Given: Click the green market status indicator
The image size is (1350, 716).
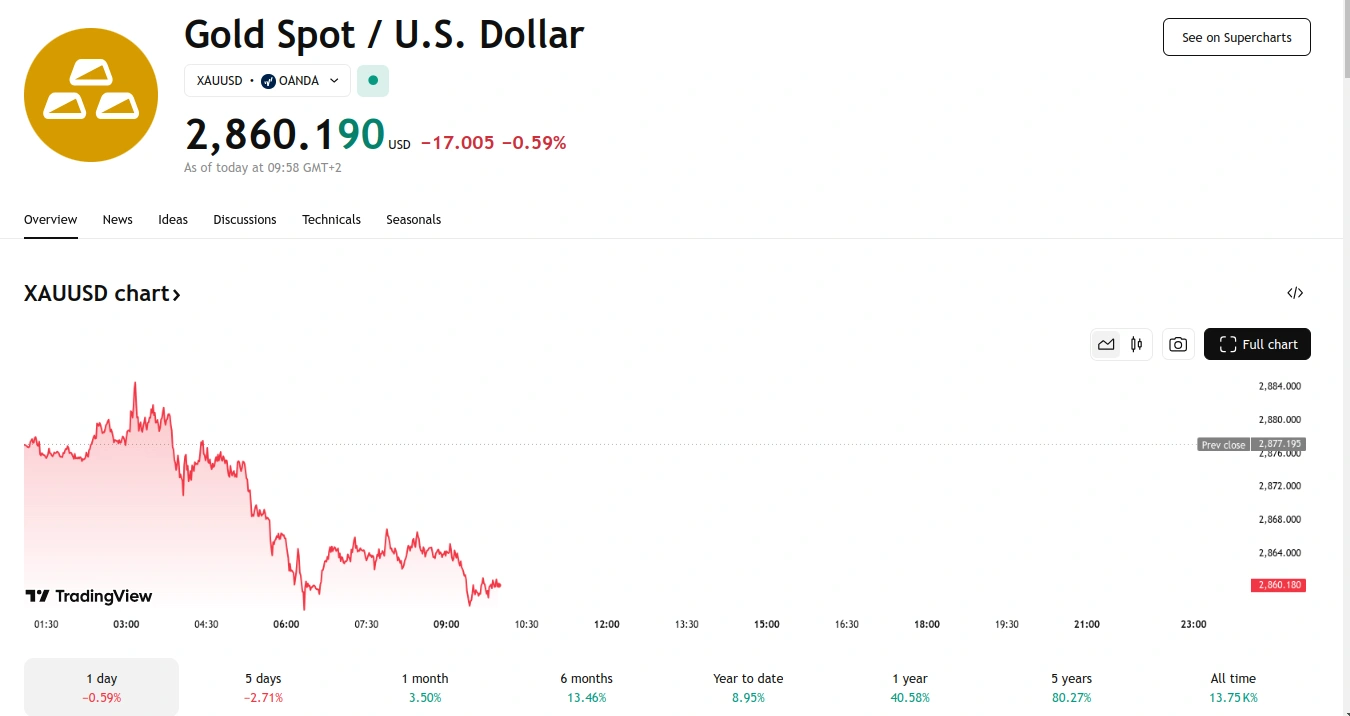Looking at the screenshot, I should [373, 81].
